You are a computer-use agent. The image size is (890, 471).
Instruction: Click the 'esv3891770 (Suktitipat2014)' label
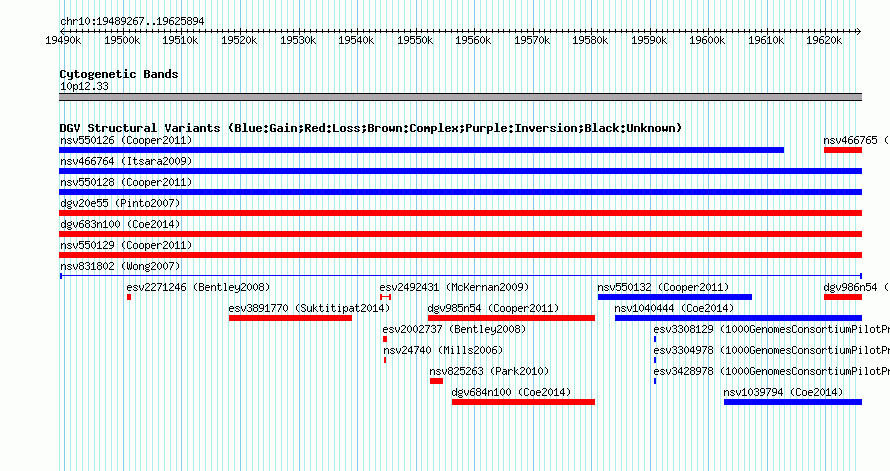click(x=309, y=308)
